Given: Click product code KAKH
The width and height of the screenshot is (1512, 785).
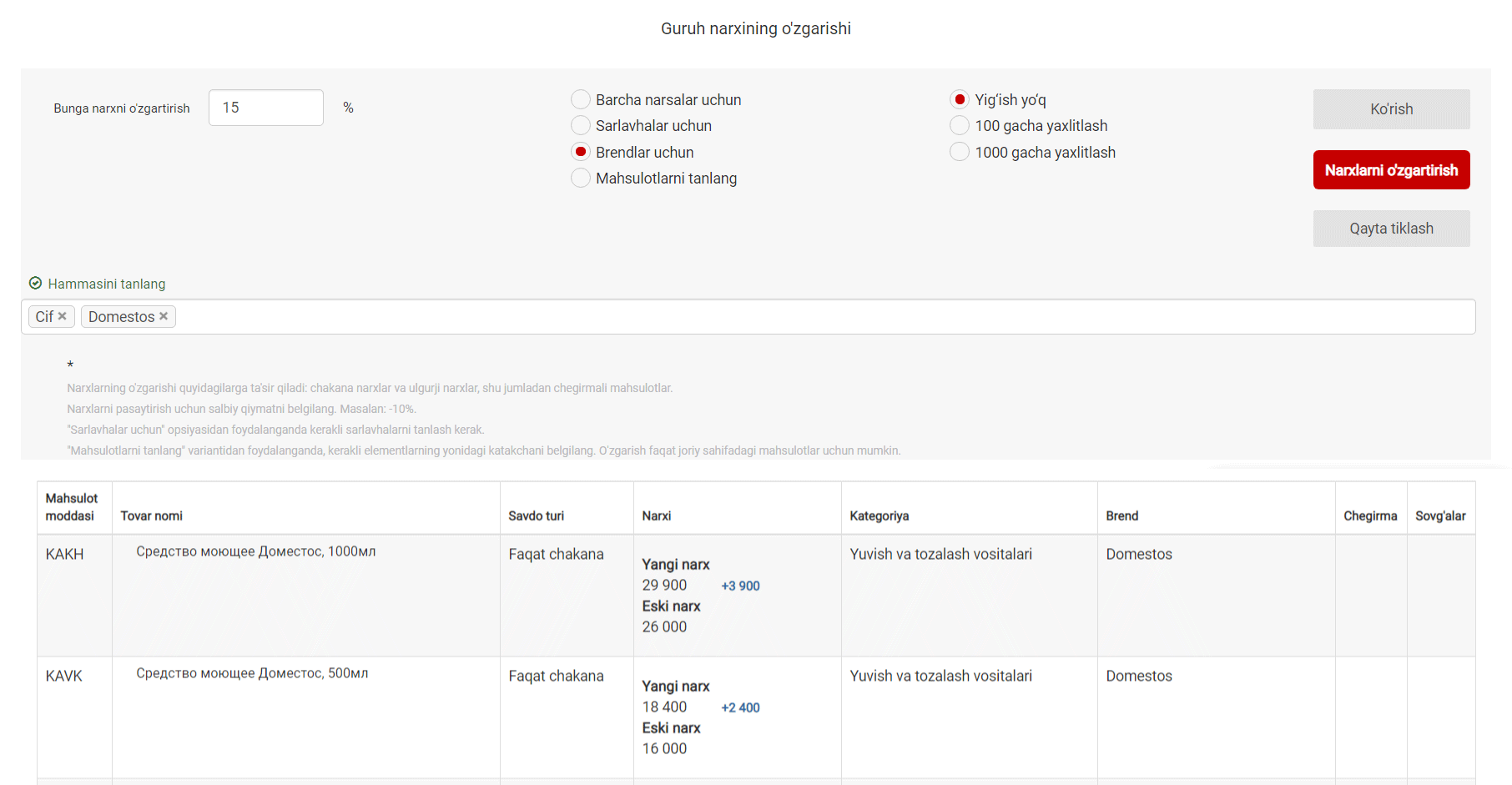Looking at the screenshot, I should tap(64, 554).
